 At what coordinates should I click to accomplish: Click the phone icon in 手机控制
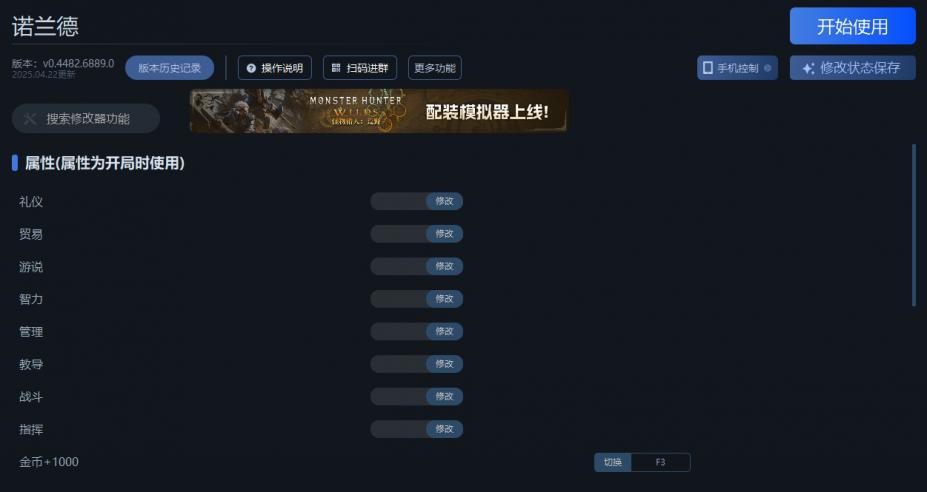(x=707, y=68)
